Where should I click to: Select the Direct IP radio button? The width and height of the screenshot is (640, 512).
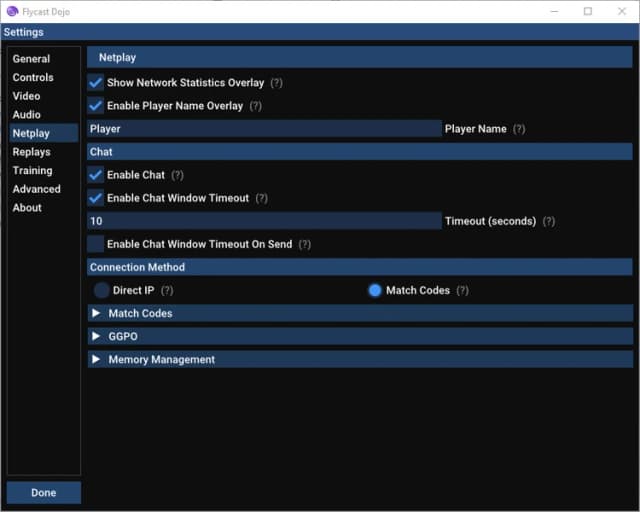point(101,291)
